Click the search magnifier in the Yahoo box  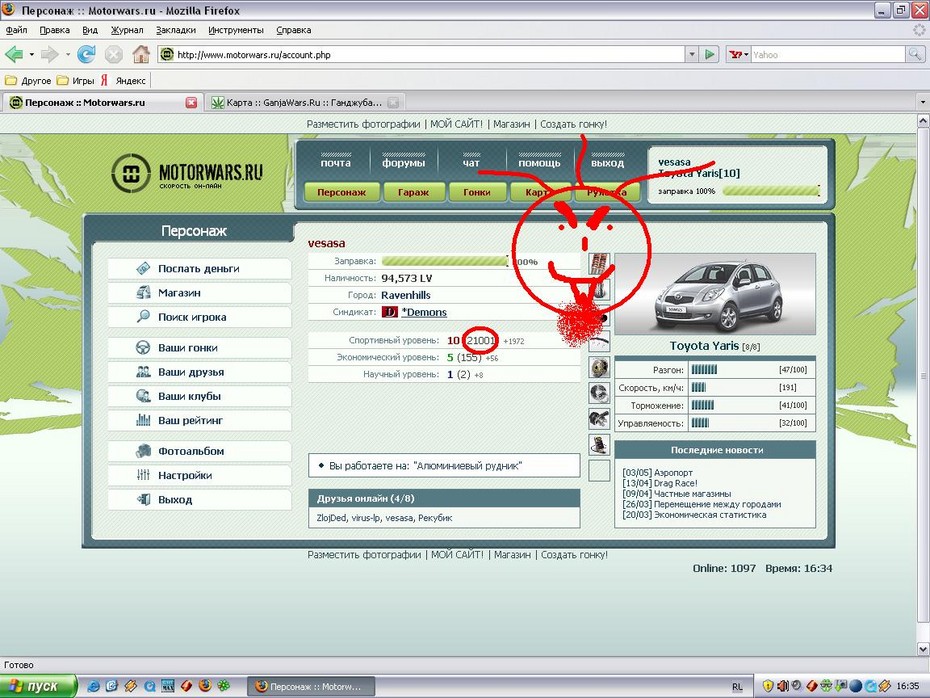point(915,55)
